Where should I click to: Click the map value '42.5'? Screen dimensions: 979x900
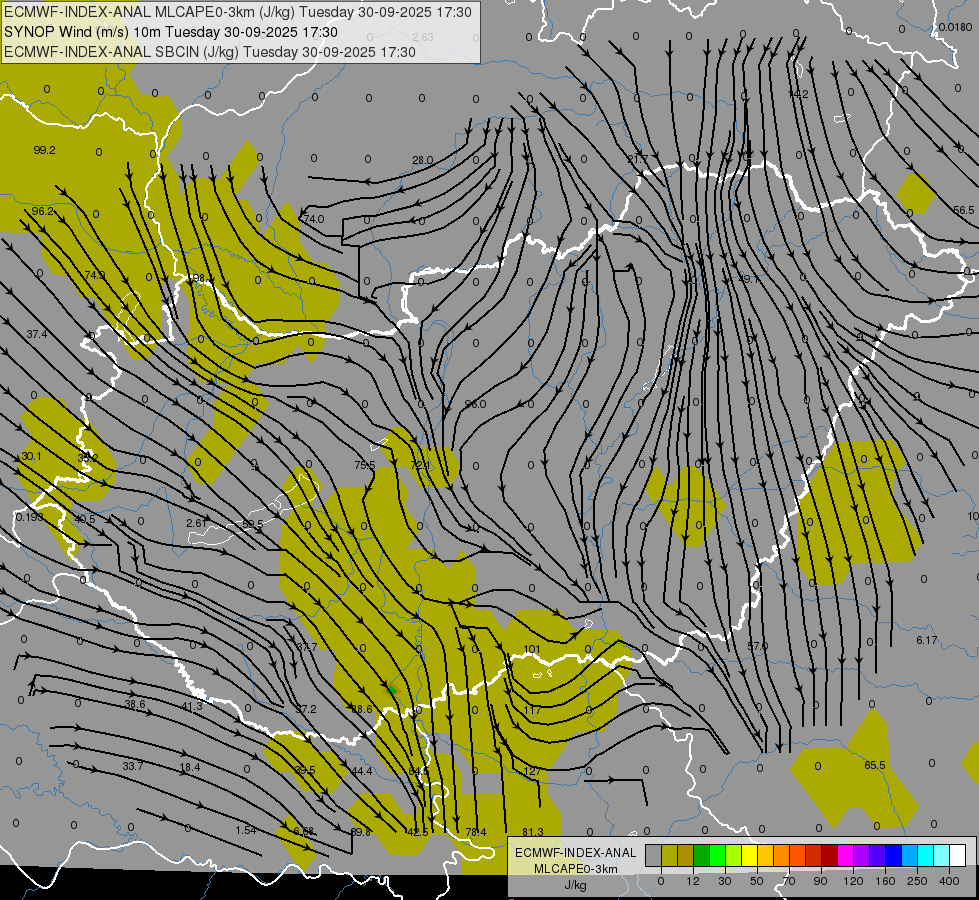(418, 832)
